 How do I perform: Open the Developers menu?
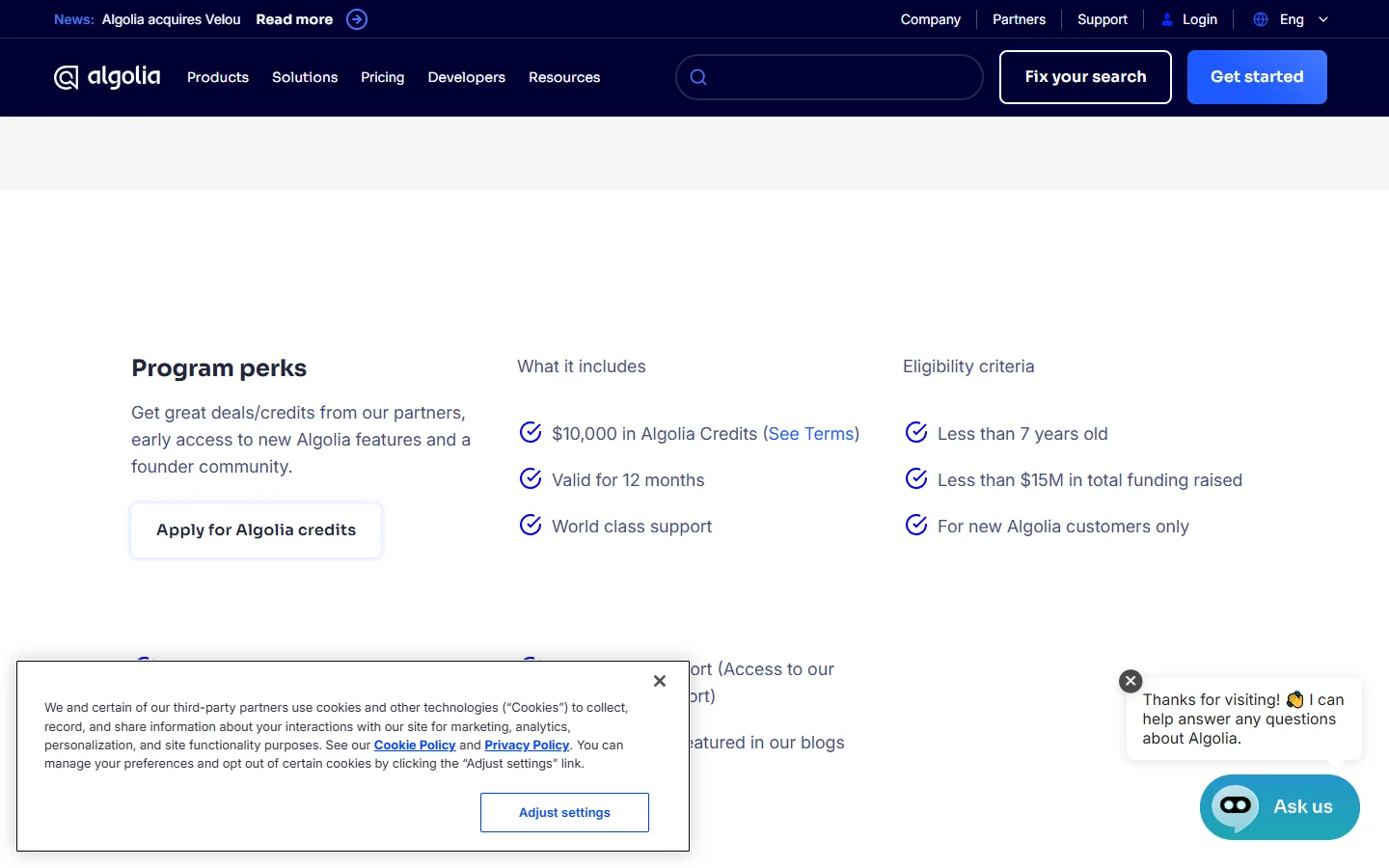pos(467,77)
